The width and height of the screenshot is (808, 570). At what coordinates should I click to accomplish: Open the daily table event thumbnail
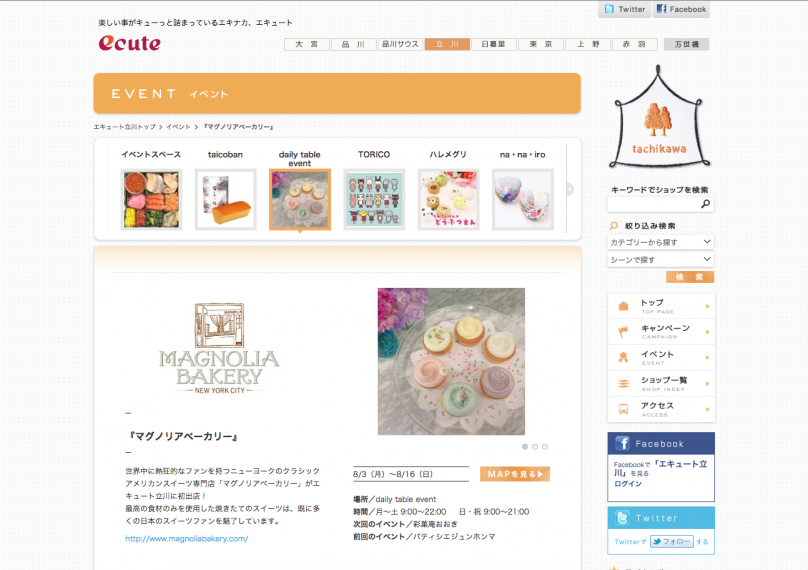click(300, 199)
